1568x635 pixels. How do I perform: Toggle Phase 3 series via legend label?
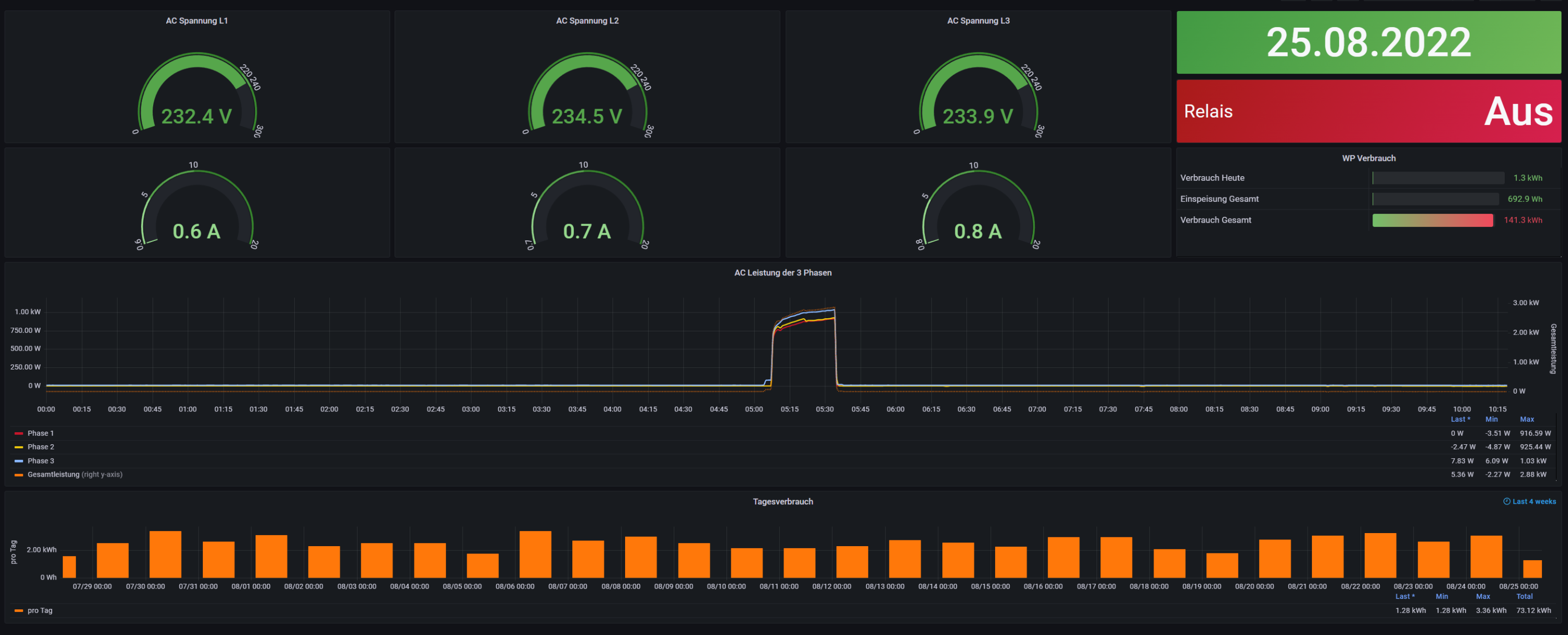(40, 461)
